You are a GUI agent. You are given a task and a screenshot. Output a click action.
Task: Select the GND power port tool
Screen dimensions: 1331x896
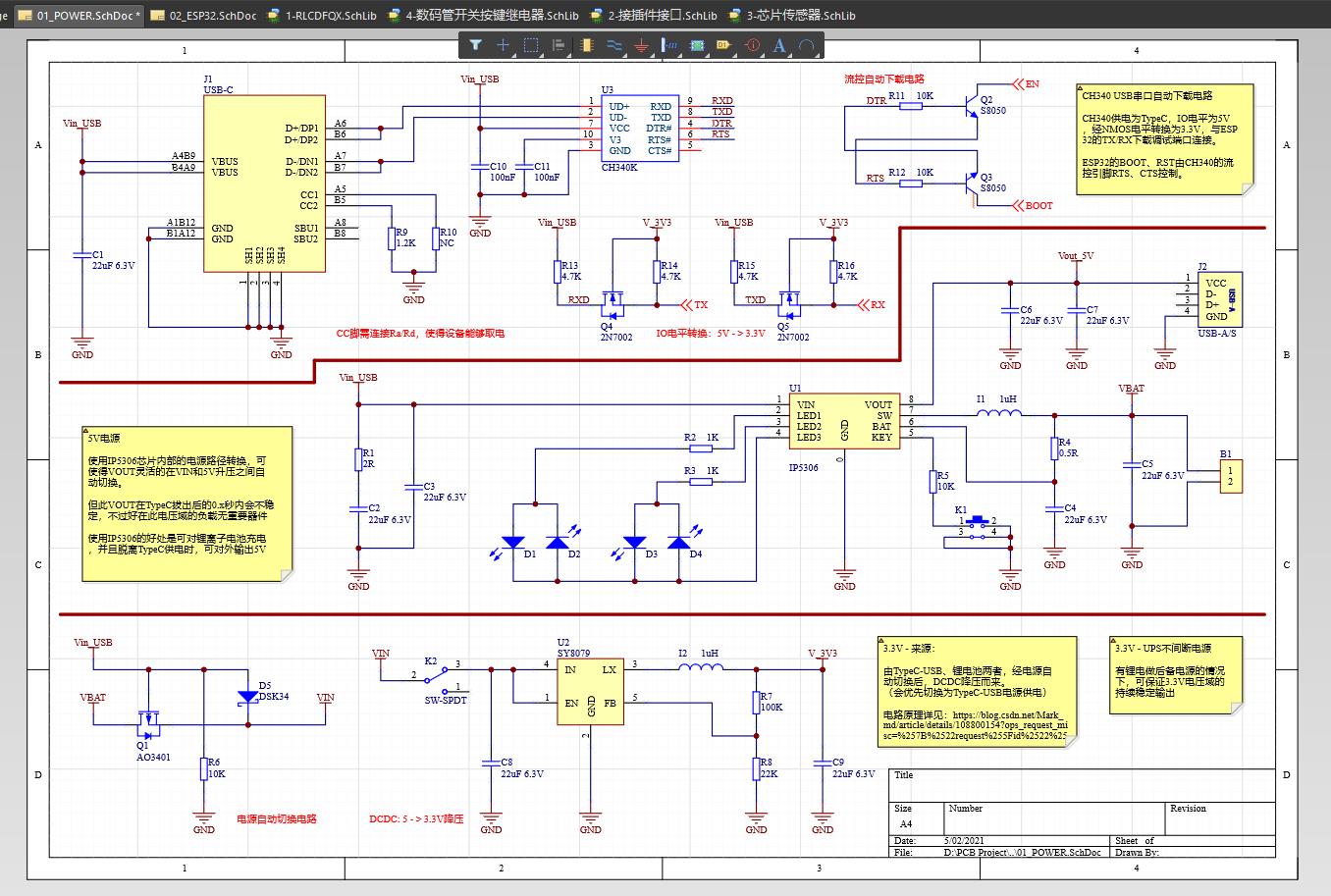pyautogui.click(x=642, y=45)
